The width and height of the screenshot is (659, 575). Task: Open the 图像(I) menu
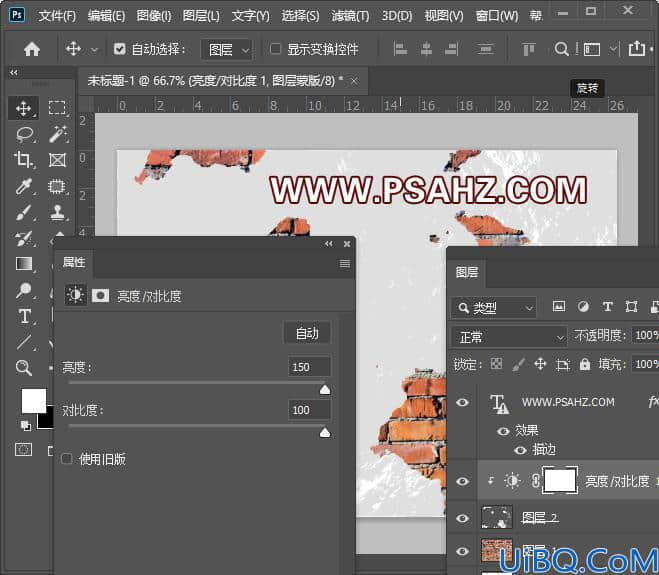154,16
